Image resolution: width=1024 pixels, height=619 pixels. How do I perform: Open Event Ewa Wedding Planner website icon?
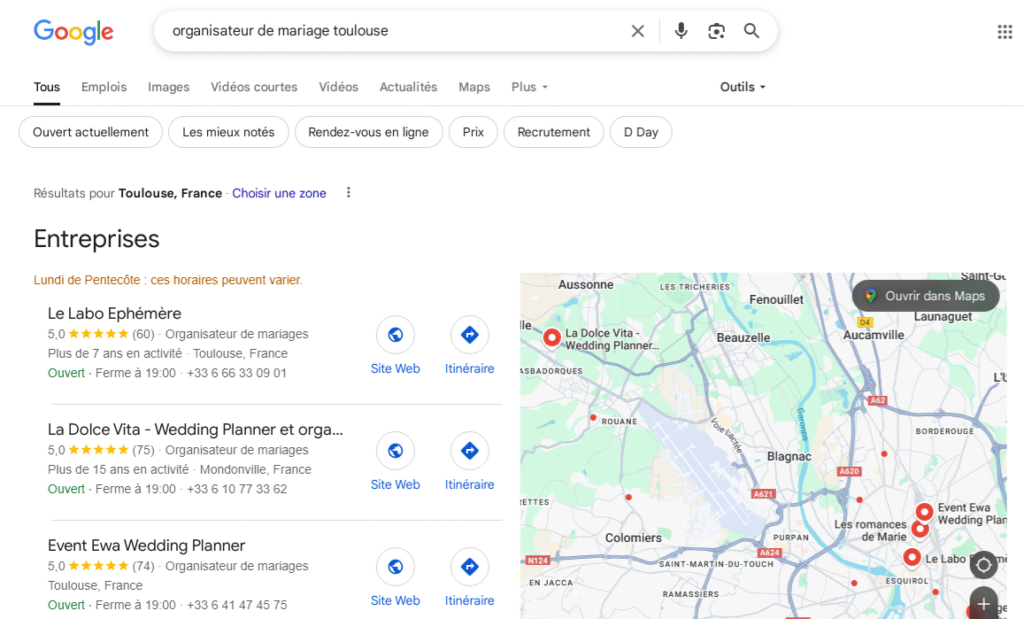click(x=395, y=567)
